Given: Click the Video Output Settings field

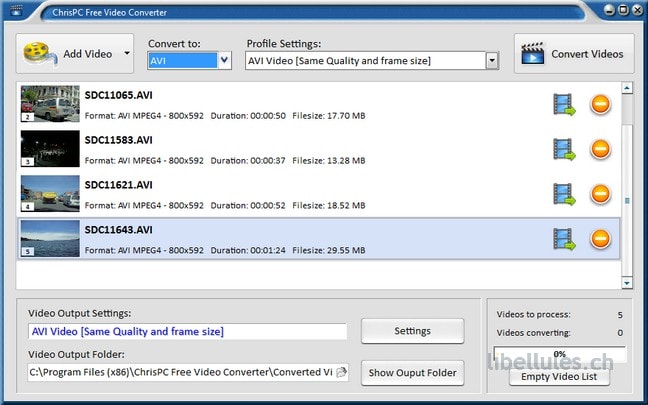Looking at the screenshot, I should tap(188, 331).
